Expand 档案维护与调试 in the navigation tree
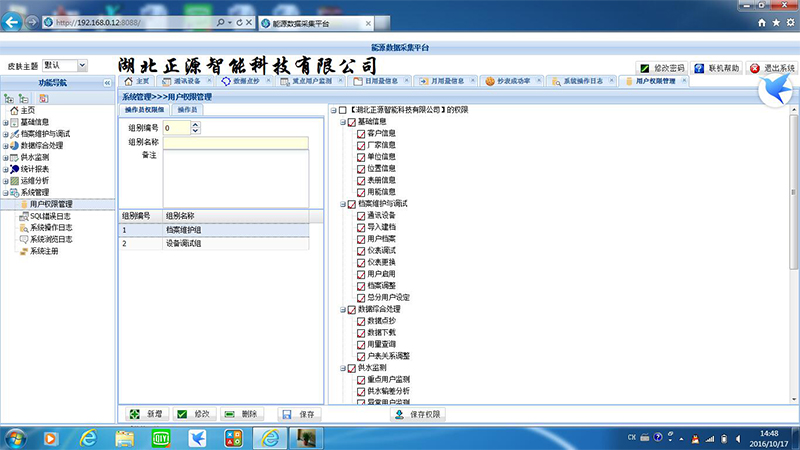The width and height of the screenshot is (800, 450). coord(6,134)
